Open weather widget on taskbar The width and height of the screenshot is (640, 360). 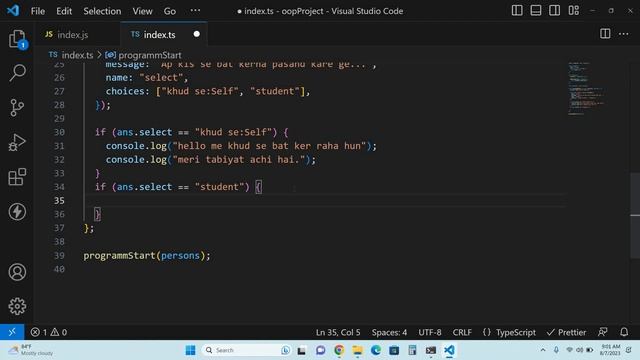pos(31,350)
